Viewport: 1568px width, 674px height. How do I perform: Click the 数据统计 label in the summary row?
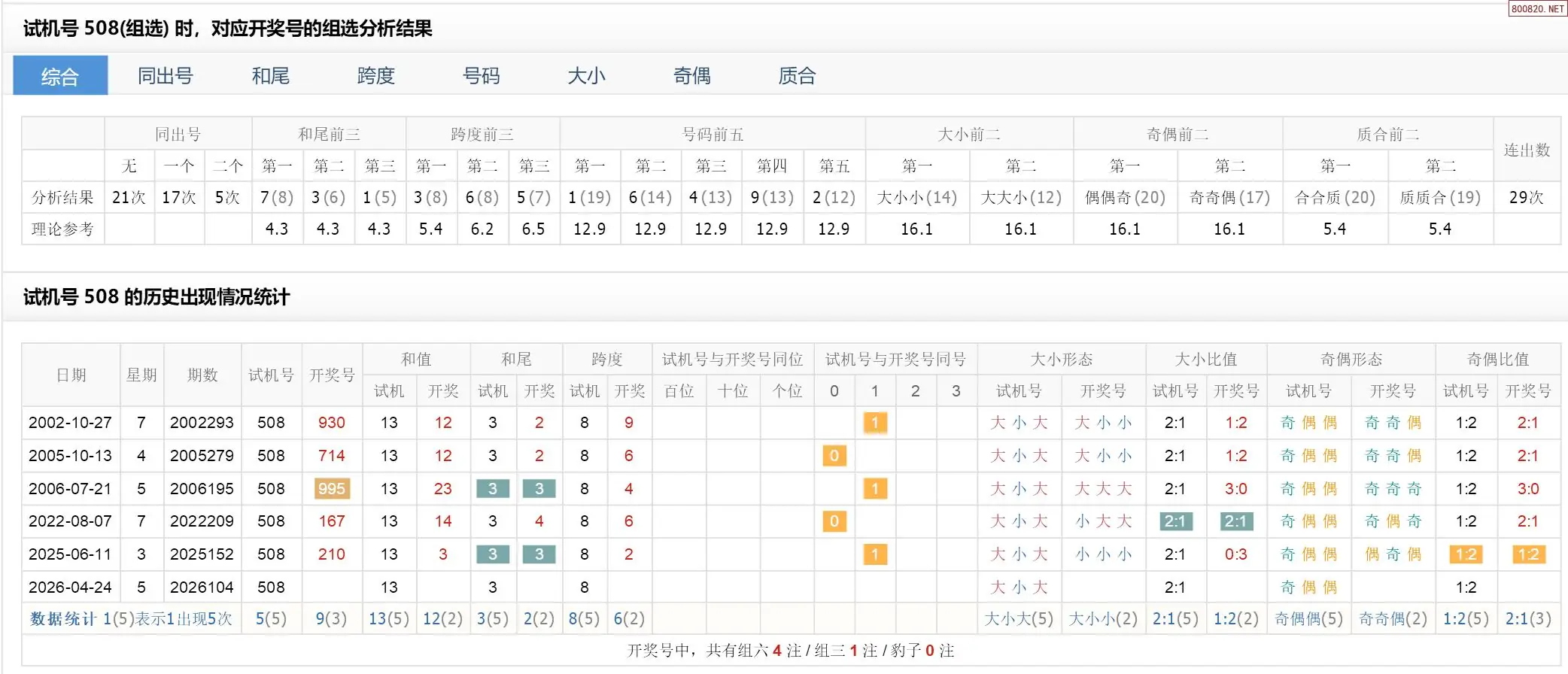pyautogui.click(x=63, y=619)
